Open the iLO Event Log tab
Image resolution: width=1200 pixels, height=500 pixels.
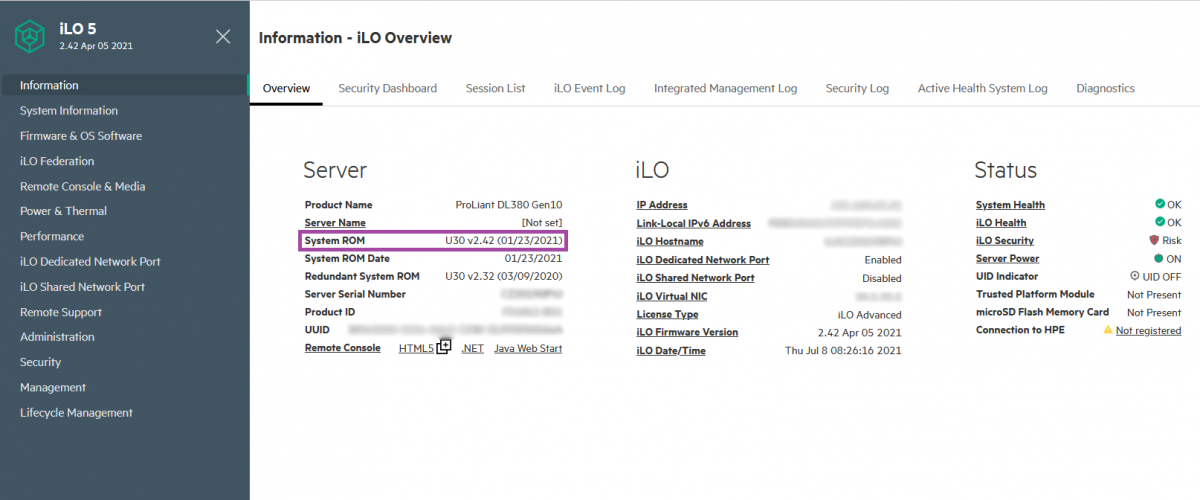pyautogui.click(x=589, y=88)
